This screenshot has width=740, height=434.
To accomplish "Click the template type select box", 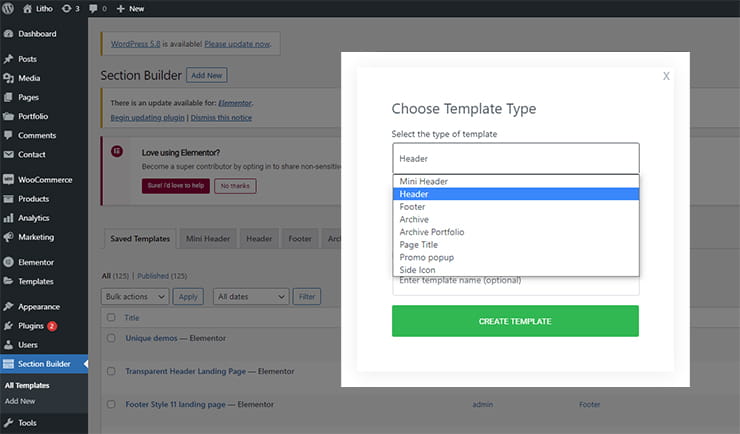I will (x=515, y=159).
